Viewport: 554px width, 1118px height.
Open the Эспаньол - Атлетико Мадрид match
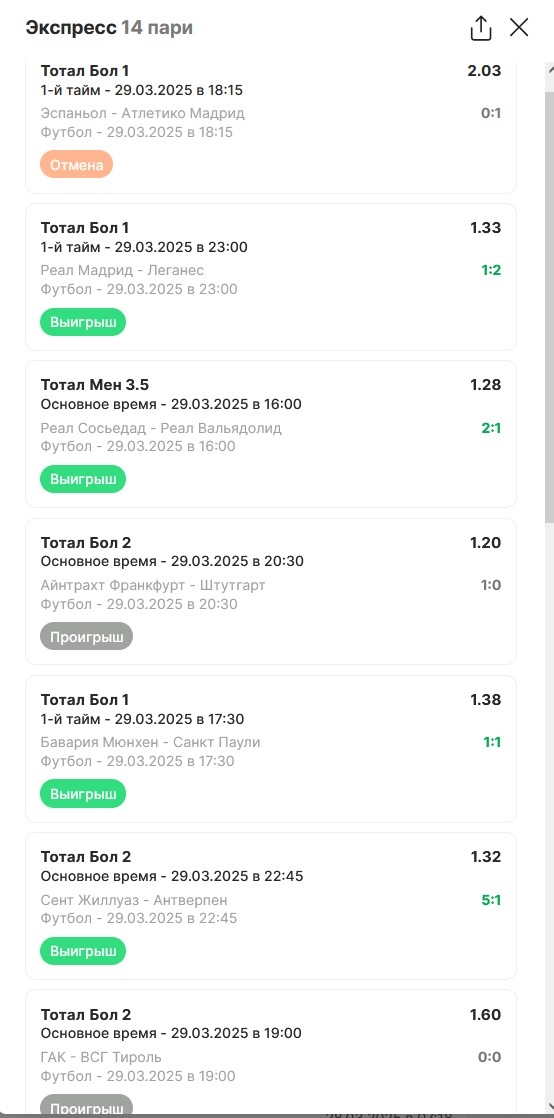click(143, 113)
